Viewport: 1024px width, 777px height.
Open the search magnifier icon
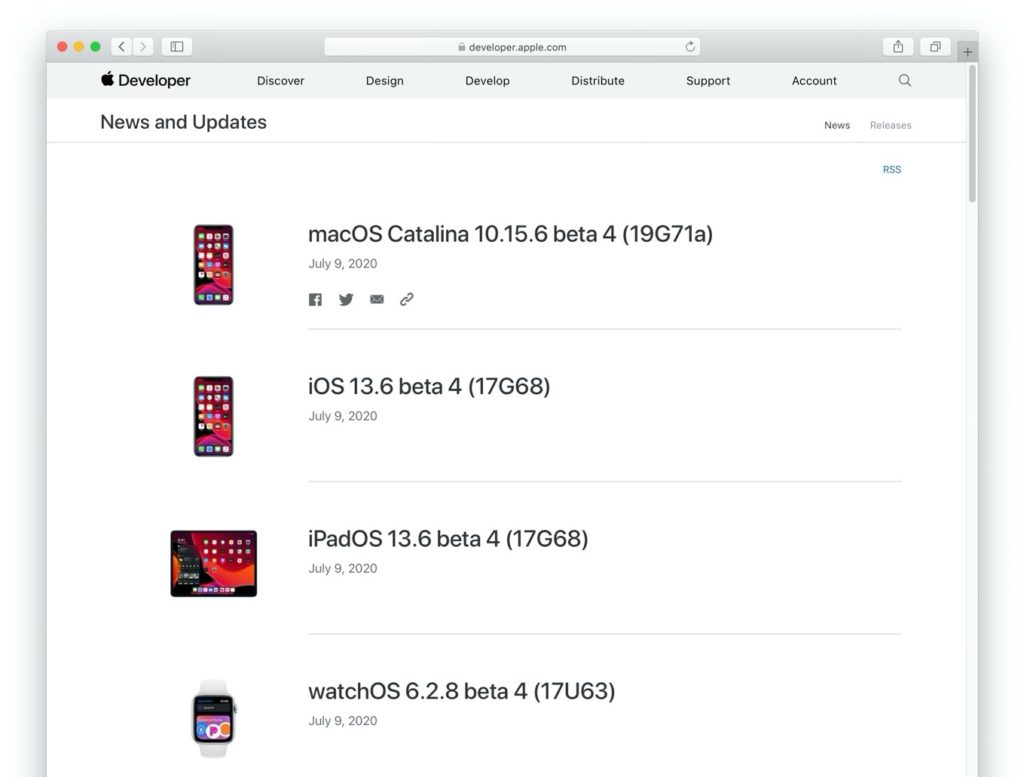(904, 80)
